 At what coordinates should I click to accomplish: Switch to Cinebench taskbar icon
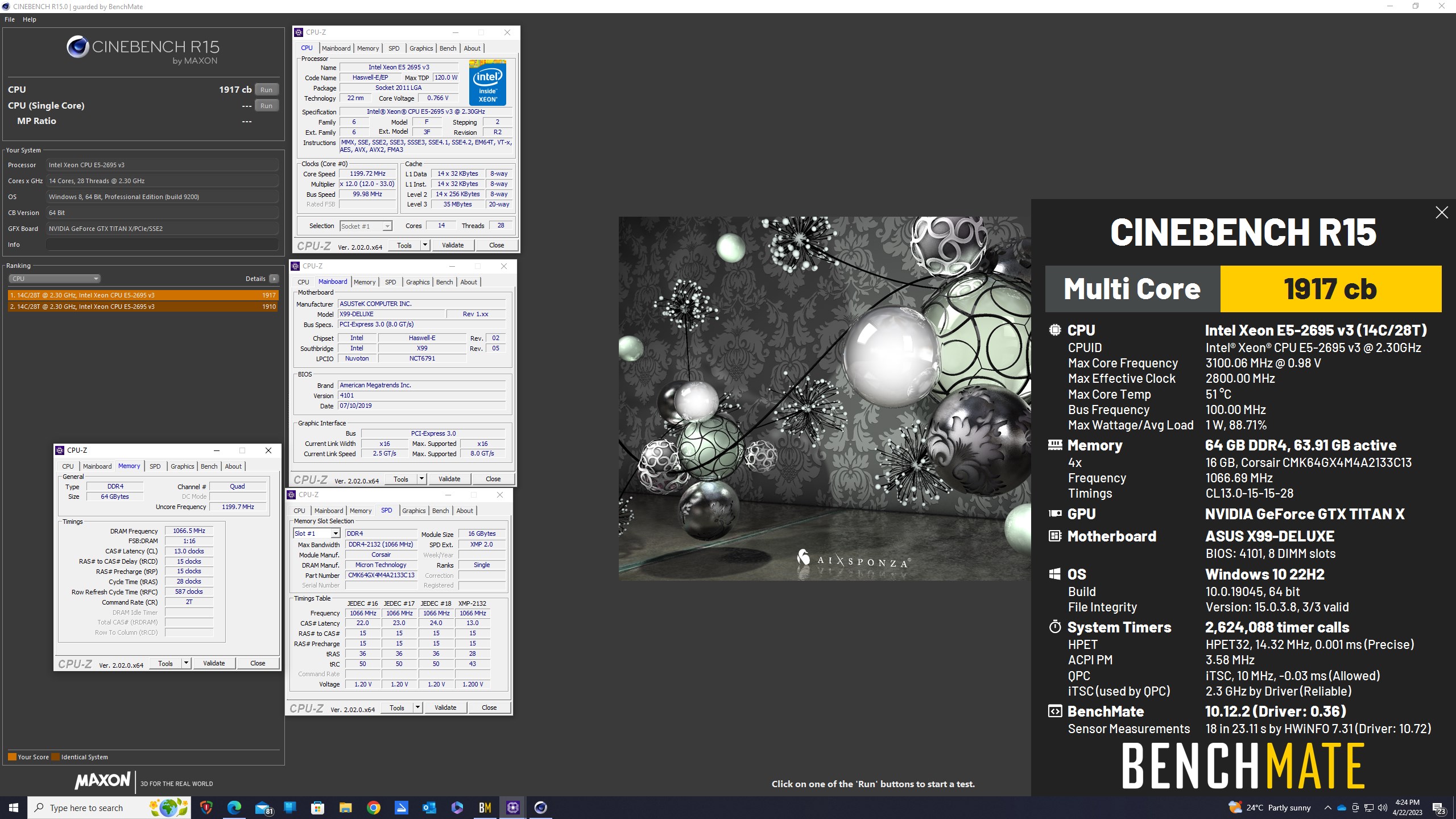pos(541,808)
